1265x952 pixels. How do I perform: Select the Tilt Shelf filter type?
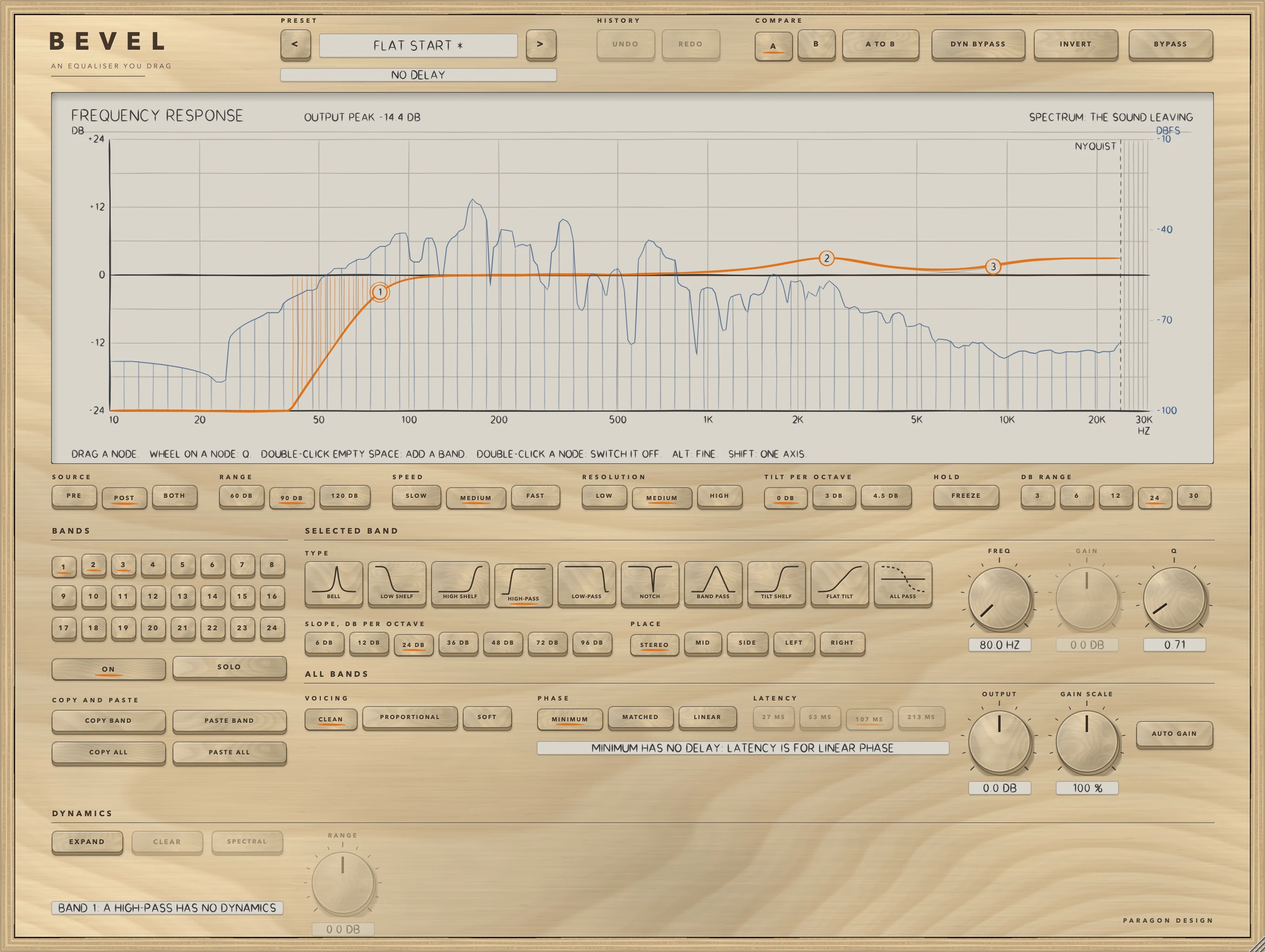(776, 583)
